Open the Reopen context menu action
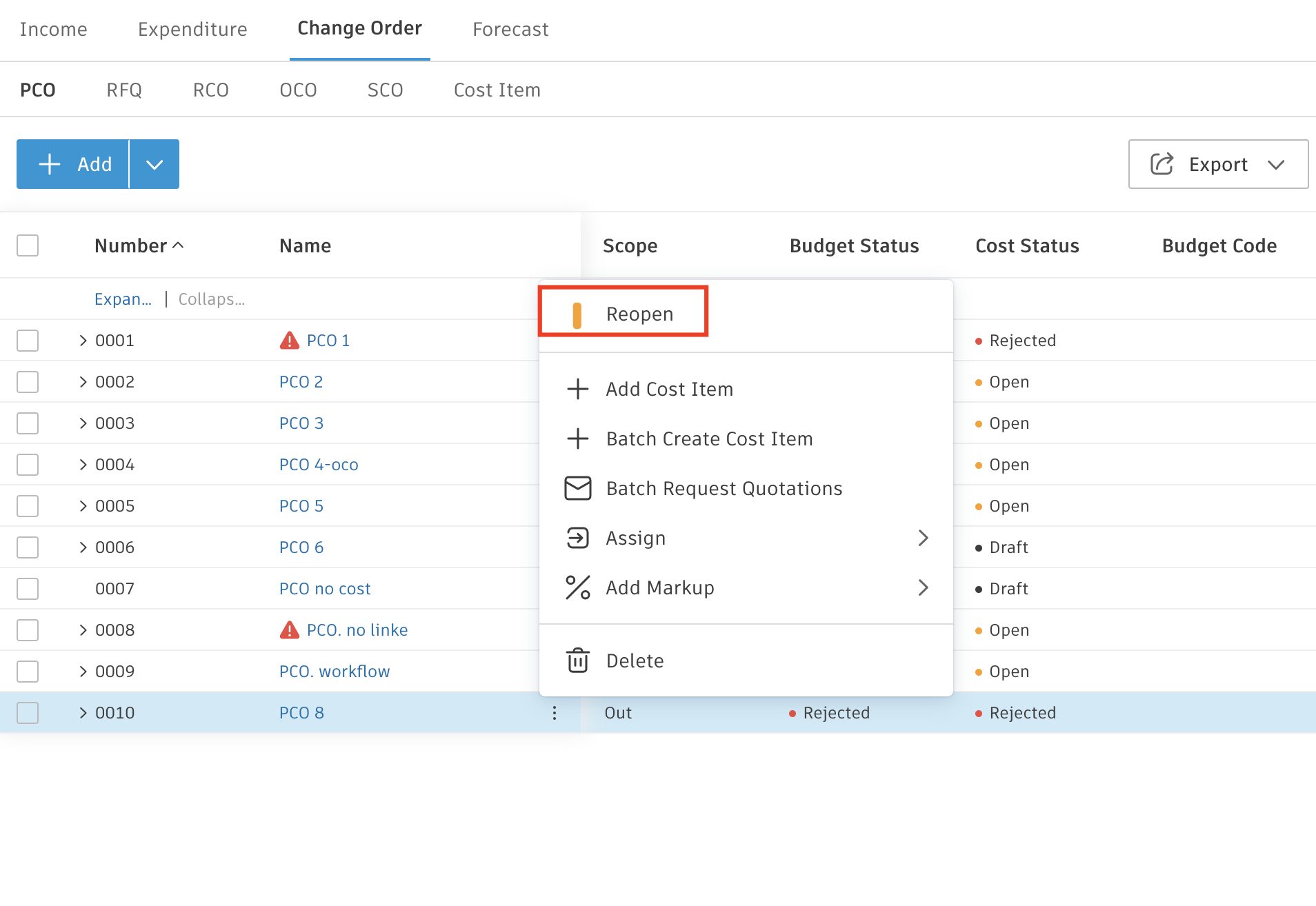The height and width of the screenshot is (906, 1316). click(639, 314)
